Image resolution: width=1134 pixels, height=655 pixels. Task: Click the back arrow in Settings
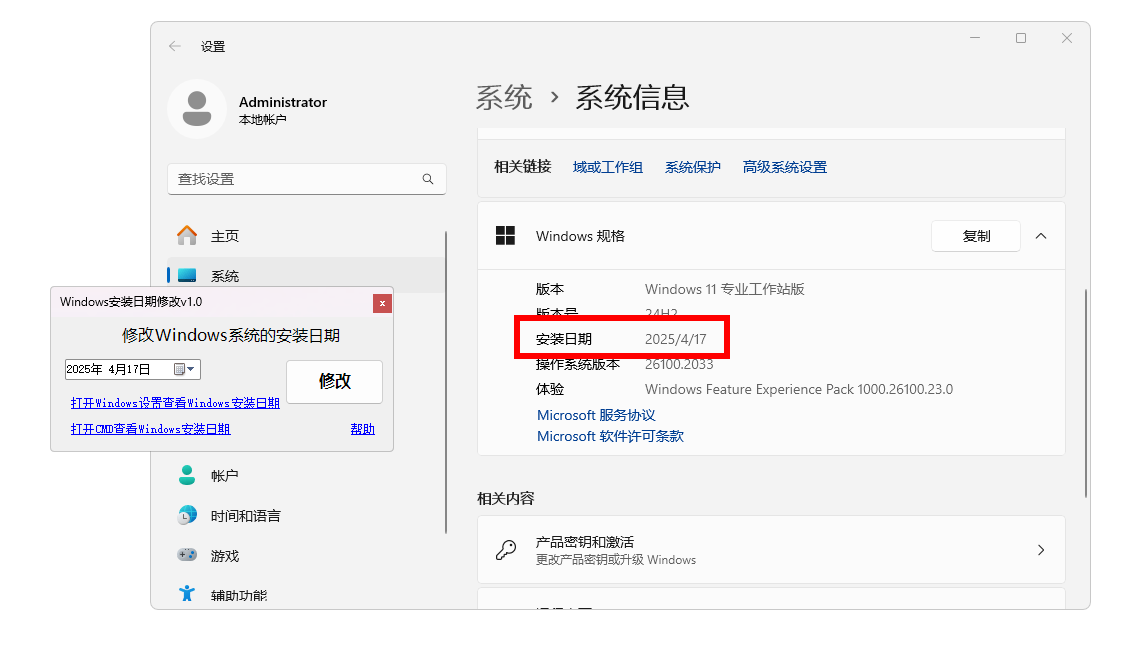point(174,46)
